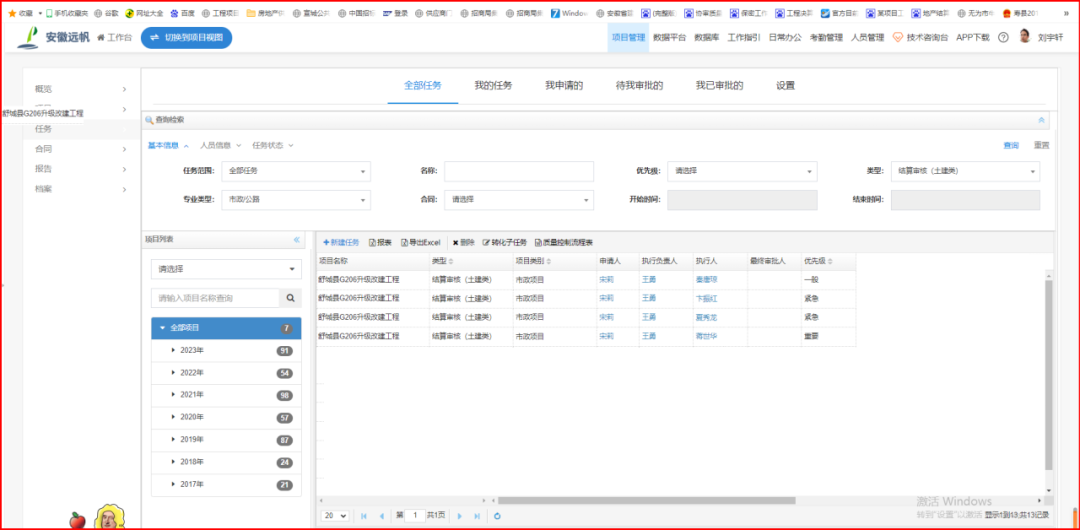Click the 名称 text input field

pos(518,171)
